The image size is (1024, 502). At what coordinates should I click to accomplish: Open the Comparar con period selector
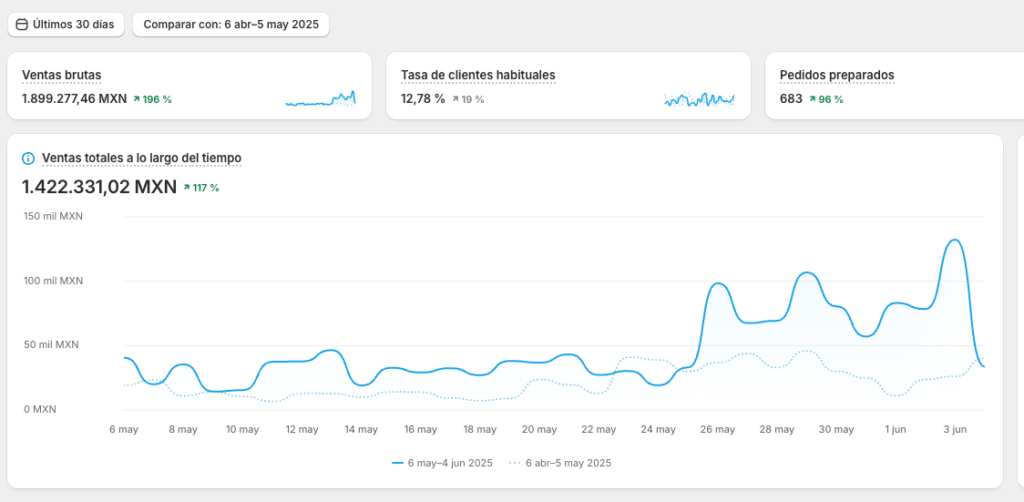(230, 24)
